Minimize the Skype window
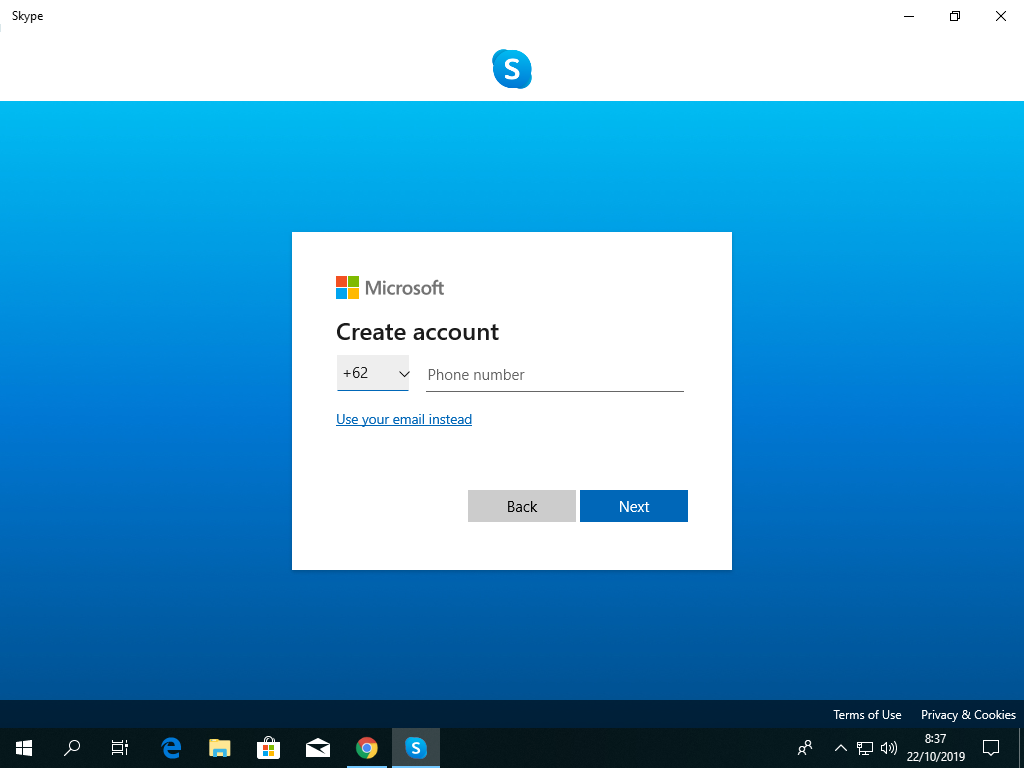The height and width of the screenshot is (768, 1024). [x=908, y=16]
